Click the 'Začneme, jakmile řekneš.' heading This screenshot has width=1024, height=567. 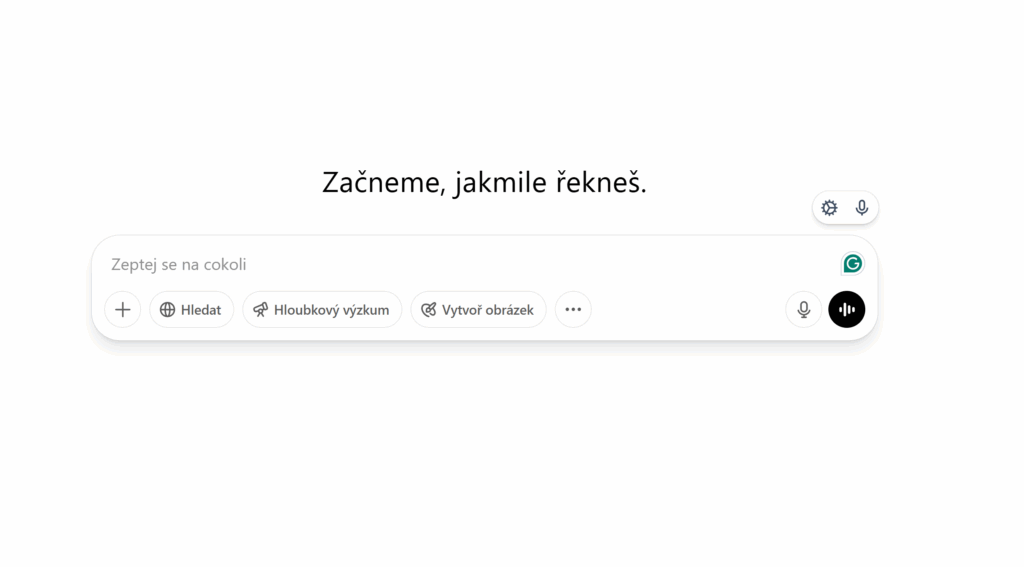click(485, 182)
